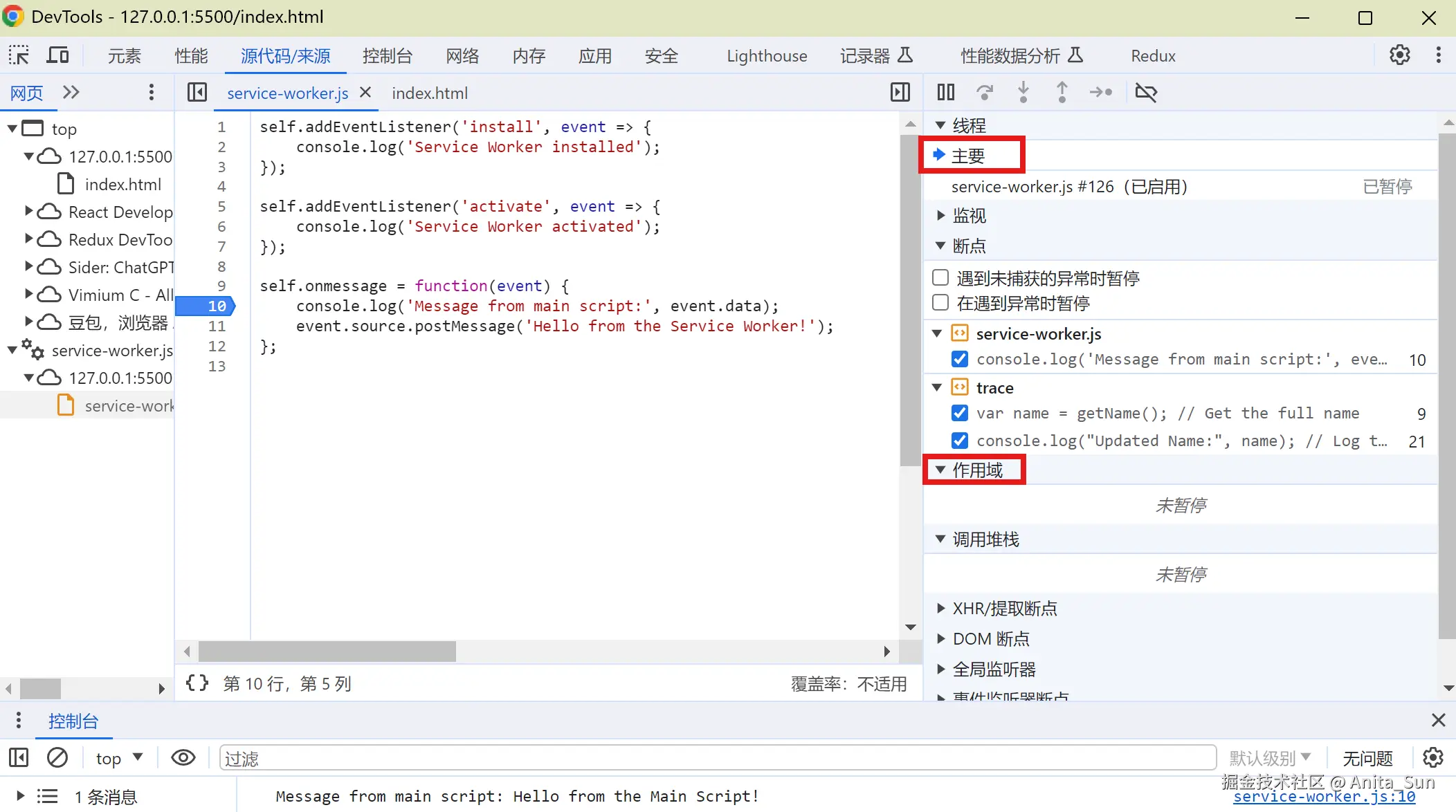This screenshot has height=812, width=1456.
Task: Step over next function call
Action: point(984,92)
